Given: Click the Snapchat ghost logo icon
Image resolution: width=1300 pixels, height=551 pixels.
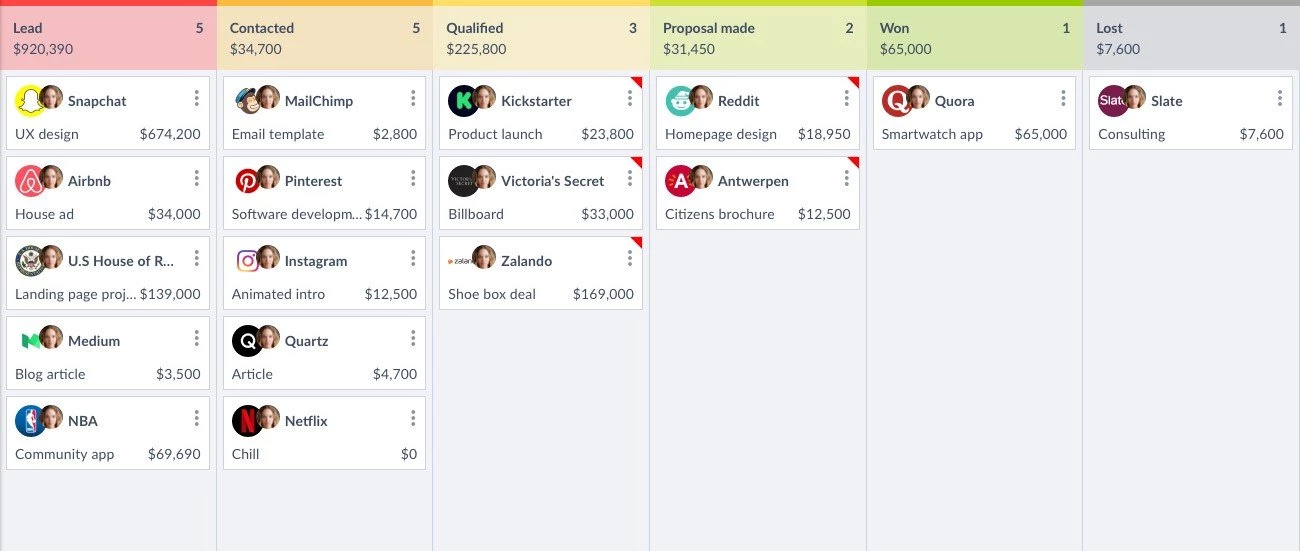Looking at the screenshot, I should (x=28, y=101).
